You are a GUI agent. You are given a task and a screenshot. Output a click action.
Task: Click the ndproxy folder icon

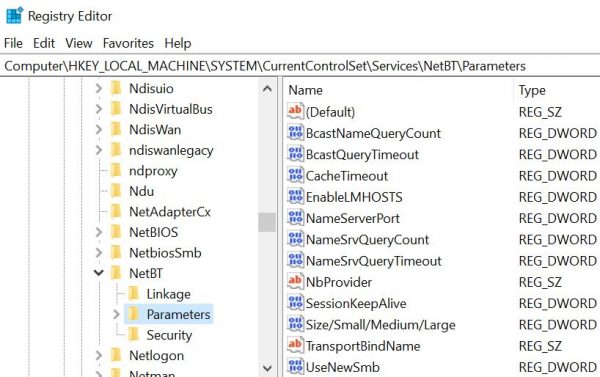(116, 170)
